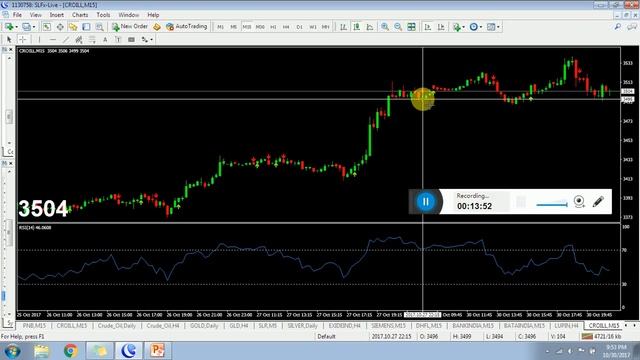Select the Text 'A' tool
Screen dimensions: 640x360
pos(105,40)
